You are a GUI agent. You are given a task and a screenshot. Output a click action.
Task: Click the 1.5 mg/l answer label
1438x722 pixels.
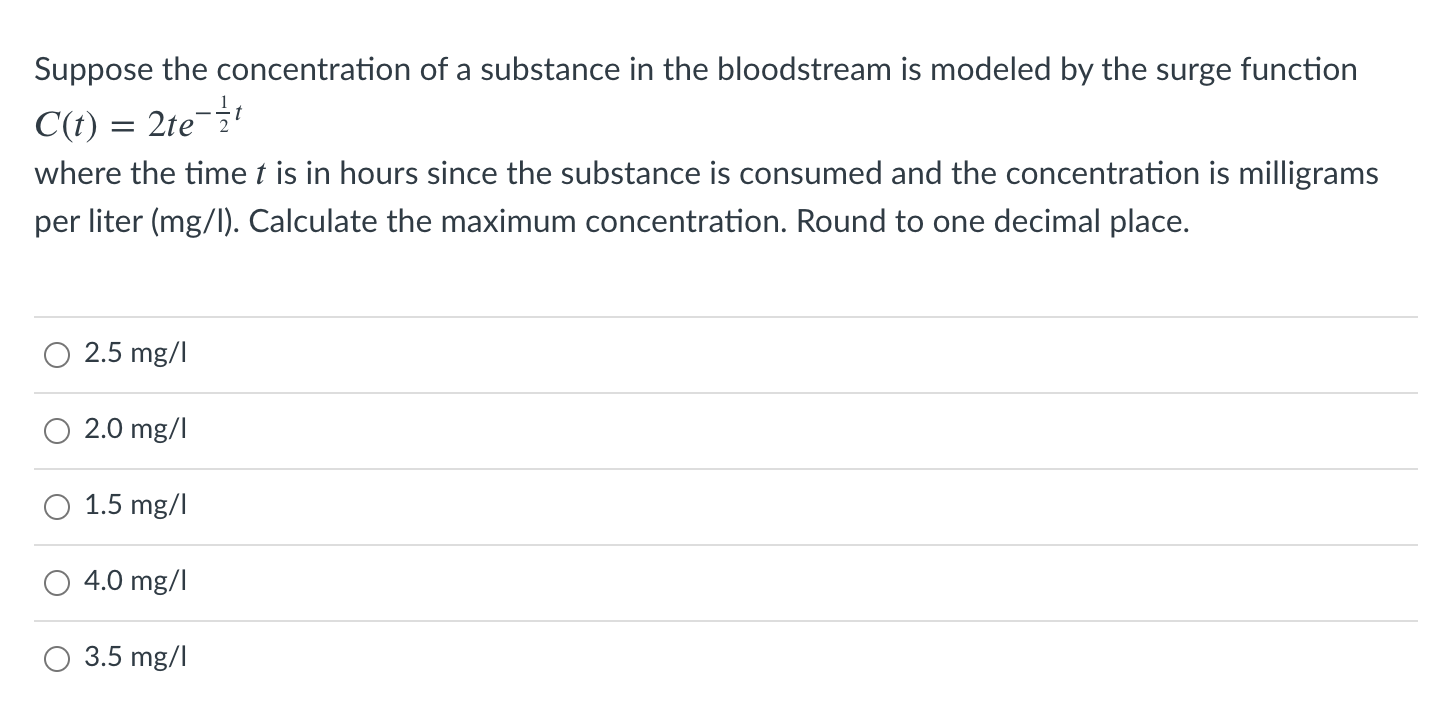tap(135, 506)
